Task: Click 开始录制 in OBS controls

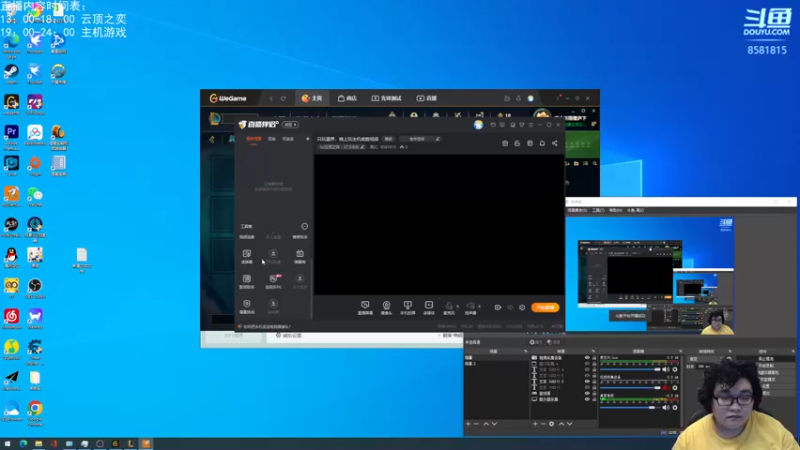Action: coord(767,366)
